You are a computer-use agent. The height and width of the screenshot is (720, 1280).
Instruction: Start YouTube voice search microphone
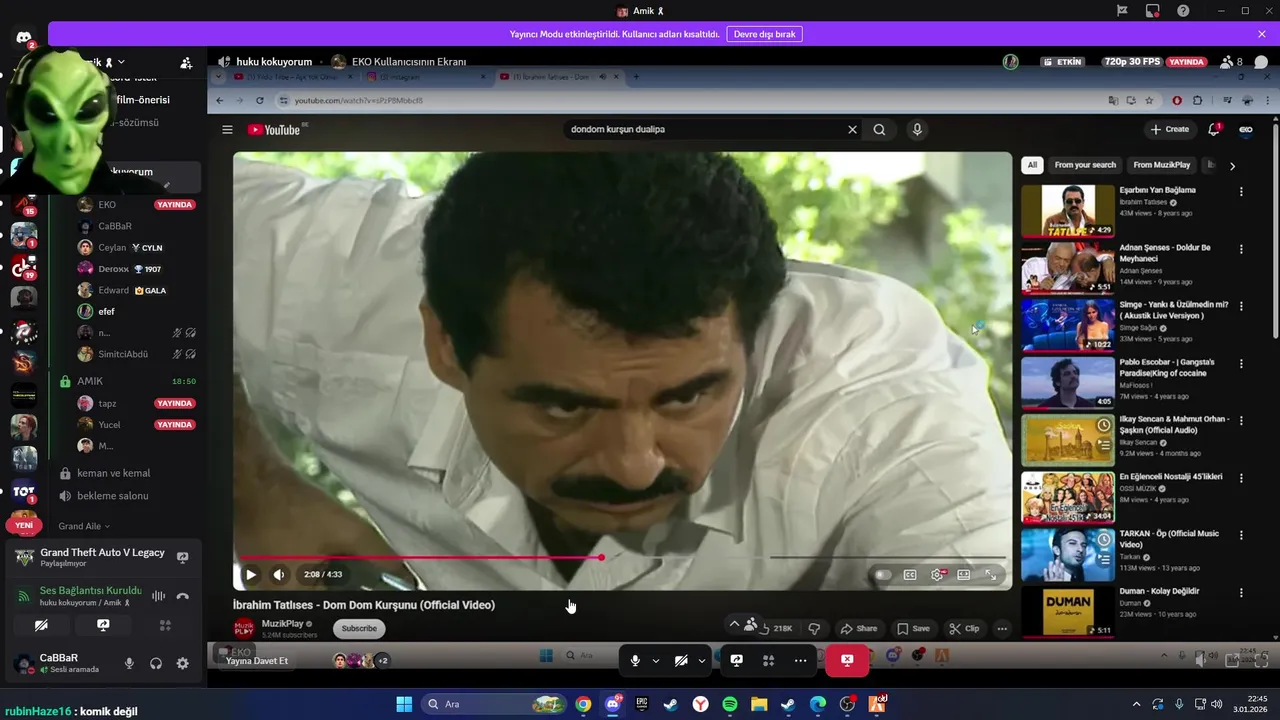coord(916,130)
